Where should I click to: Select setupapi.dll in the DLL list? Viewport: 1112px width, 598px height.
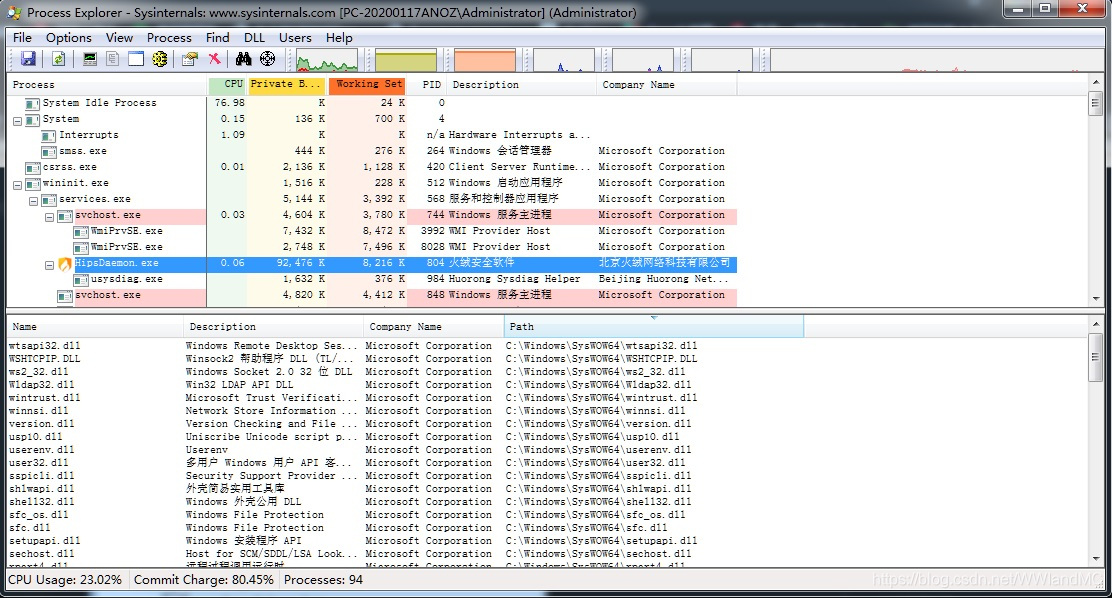click(44, 541)
